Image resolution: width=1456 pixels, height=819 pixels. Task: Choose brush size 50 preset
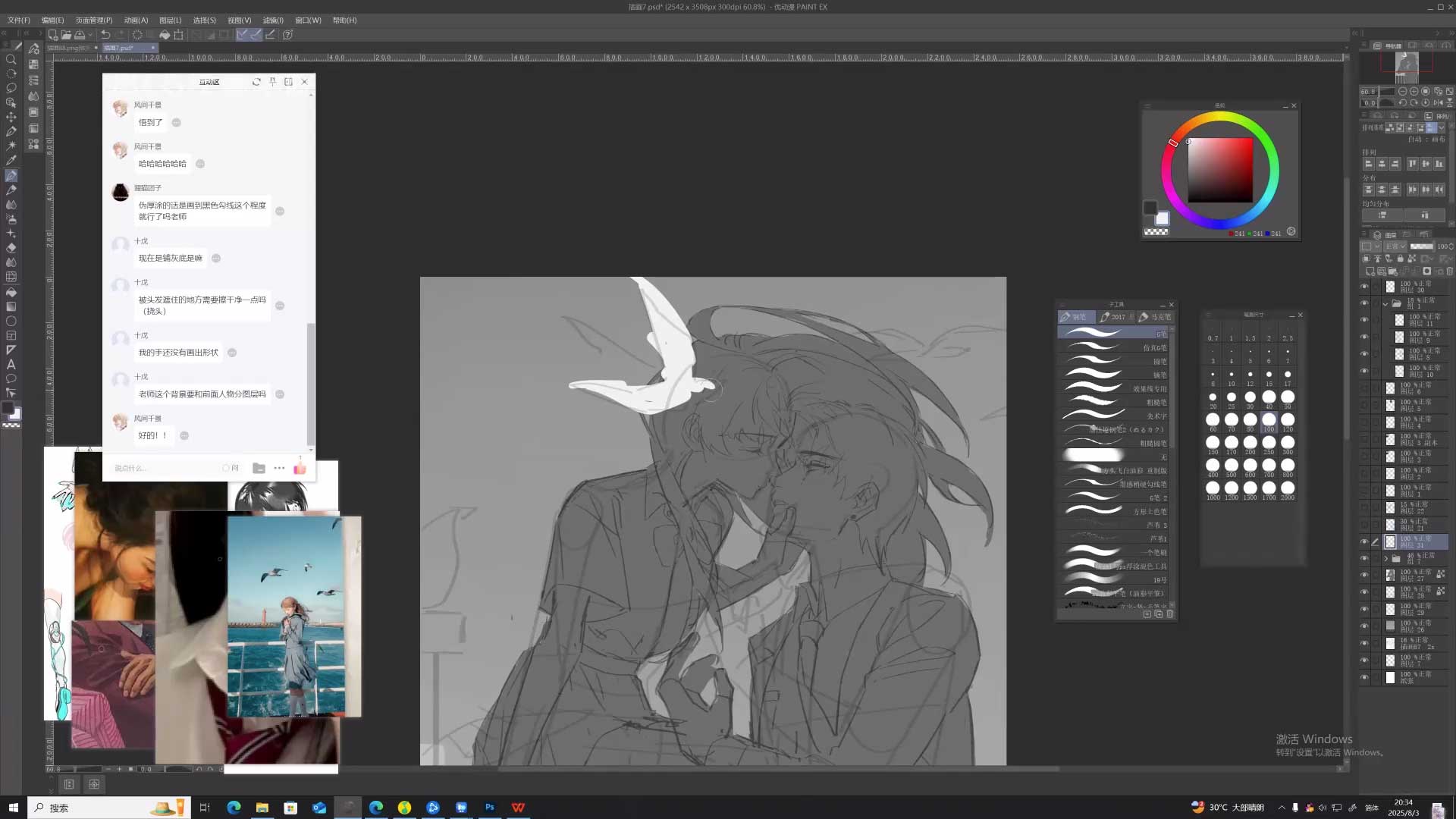point(1288,397)
